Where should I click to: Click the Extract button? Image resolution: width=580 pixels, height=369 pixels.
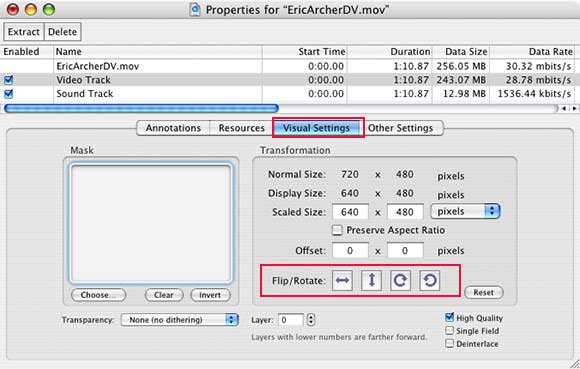(x=24, y=32)
